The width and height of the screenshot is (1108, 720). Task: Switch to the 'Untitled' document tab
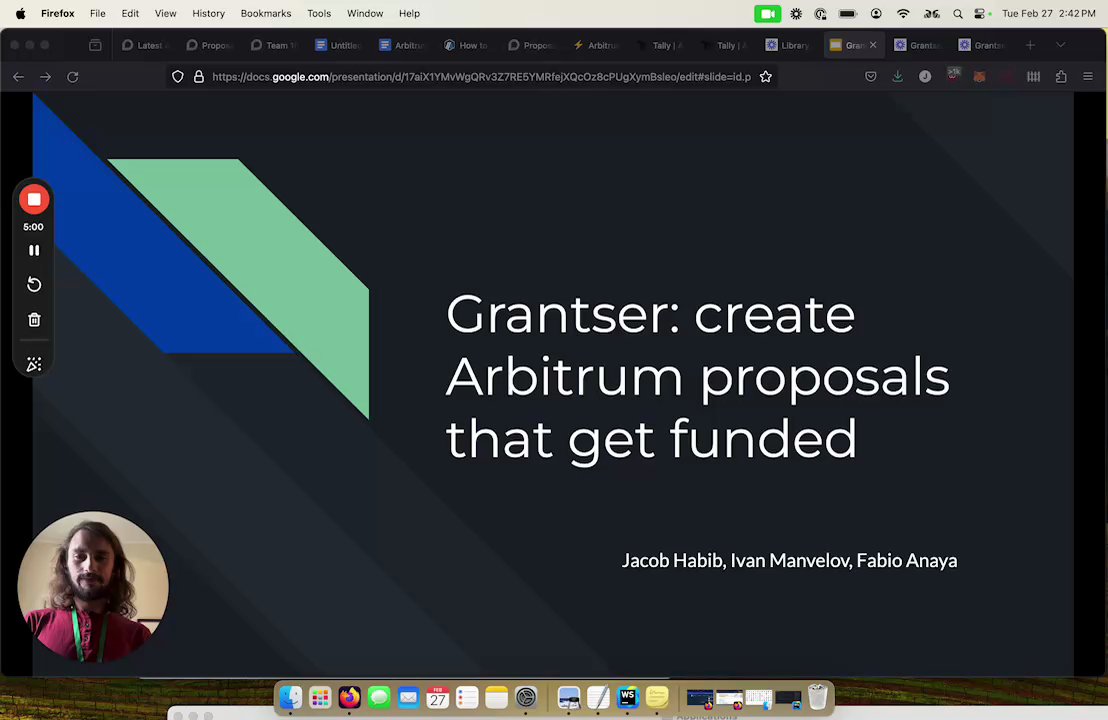click(x=338, y=45)
